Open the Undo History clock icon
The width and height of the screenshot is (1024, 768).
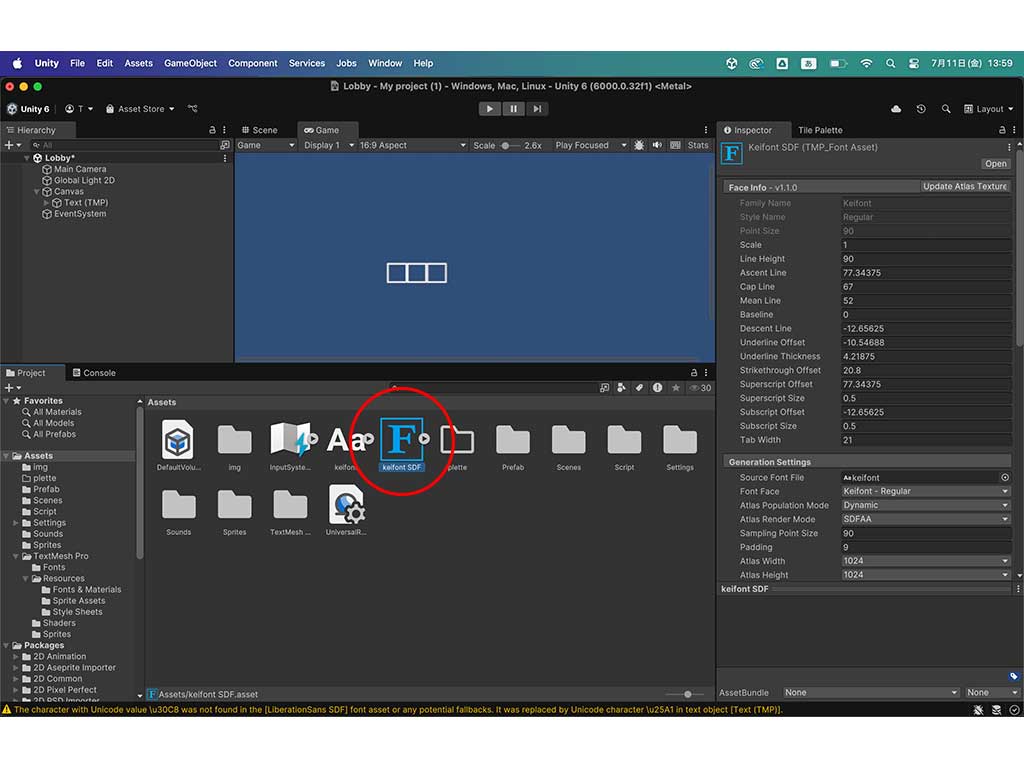click(x=921, y=109)
